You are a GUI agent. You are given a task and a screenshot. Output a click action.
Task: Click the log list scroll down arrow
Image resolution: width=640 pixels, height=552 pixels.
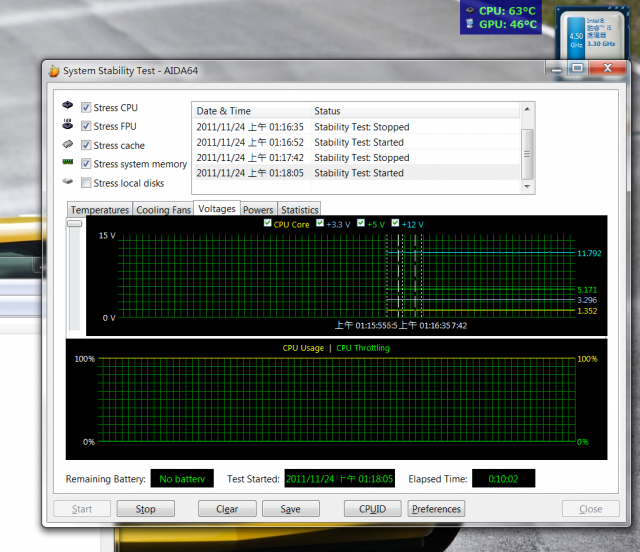tap(527, 186)
